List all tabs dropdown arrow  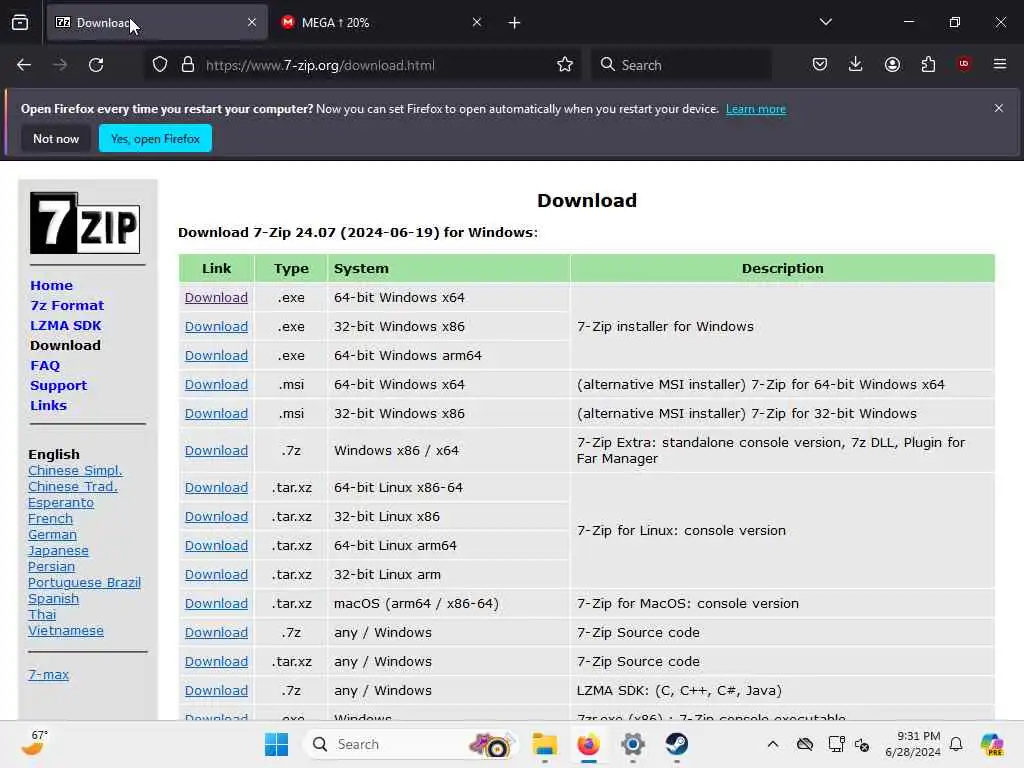825,22
